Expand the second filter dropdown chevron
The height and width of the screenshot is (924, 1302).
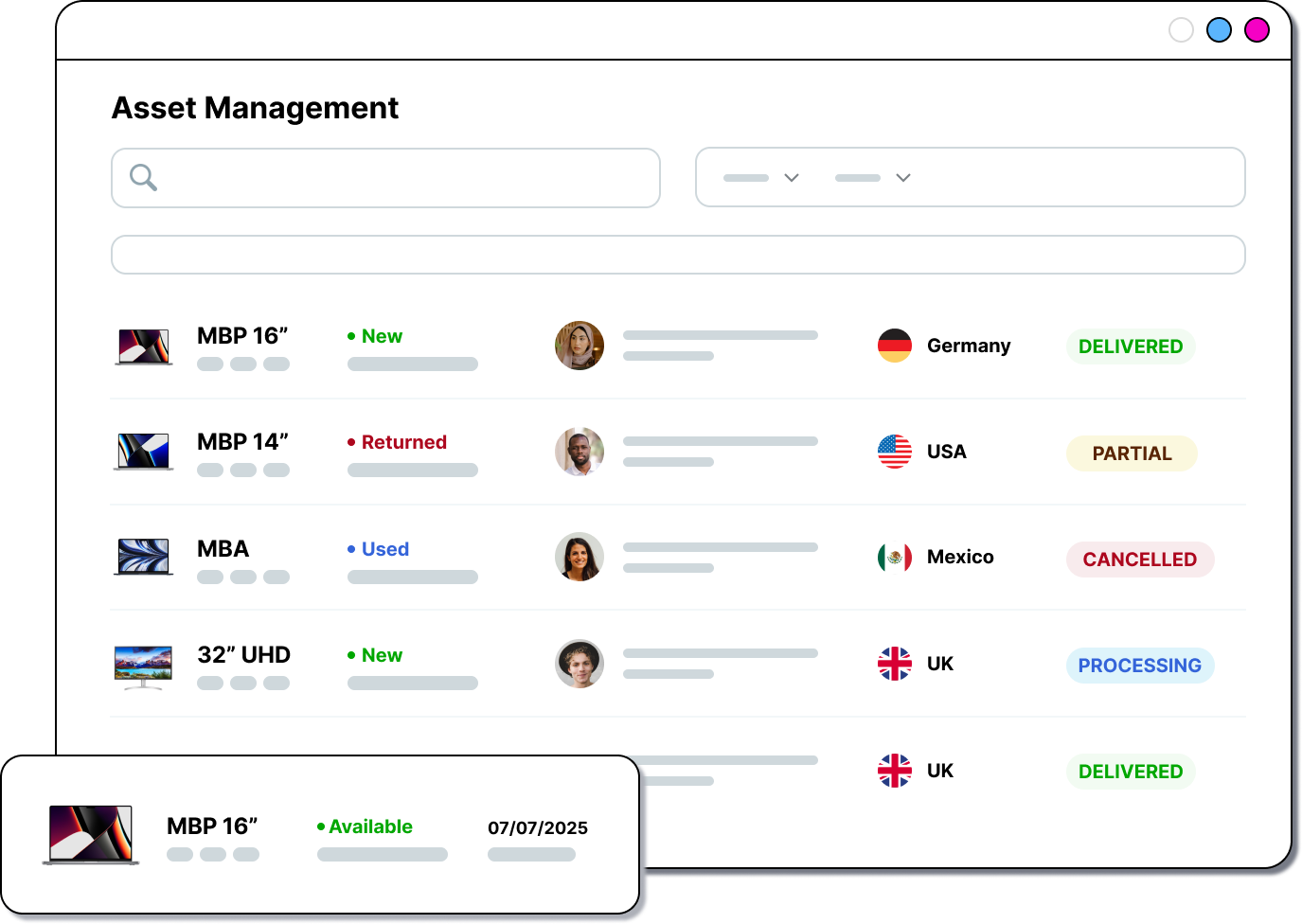coord(903,178)
